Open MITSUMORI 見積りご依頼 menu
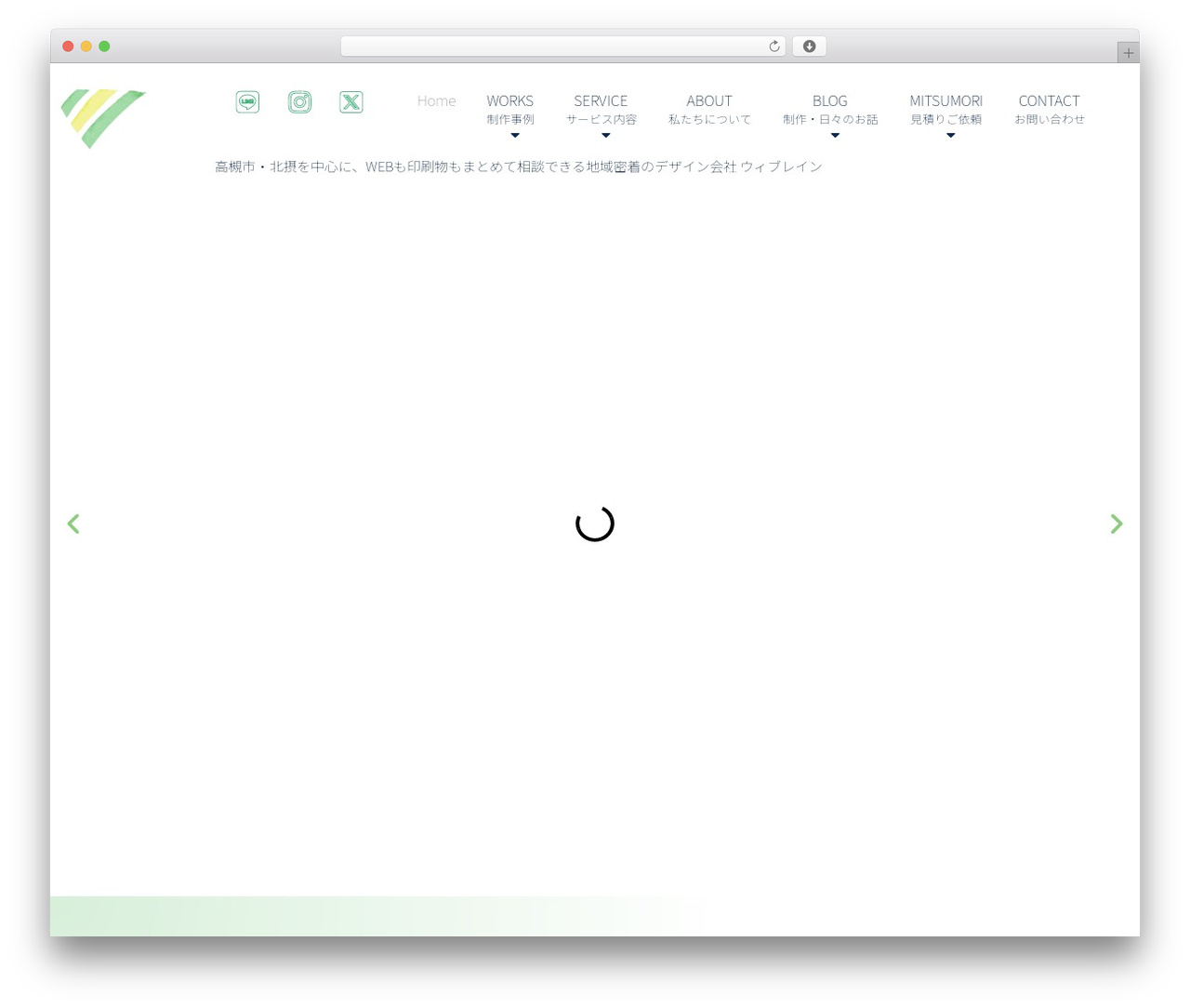The height and width of the screenshot is (1008, 1190). (946, 109)
